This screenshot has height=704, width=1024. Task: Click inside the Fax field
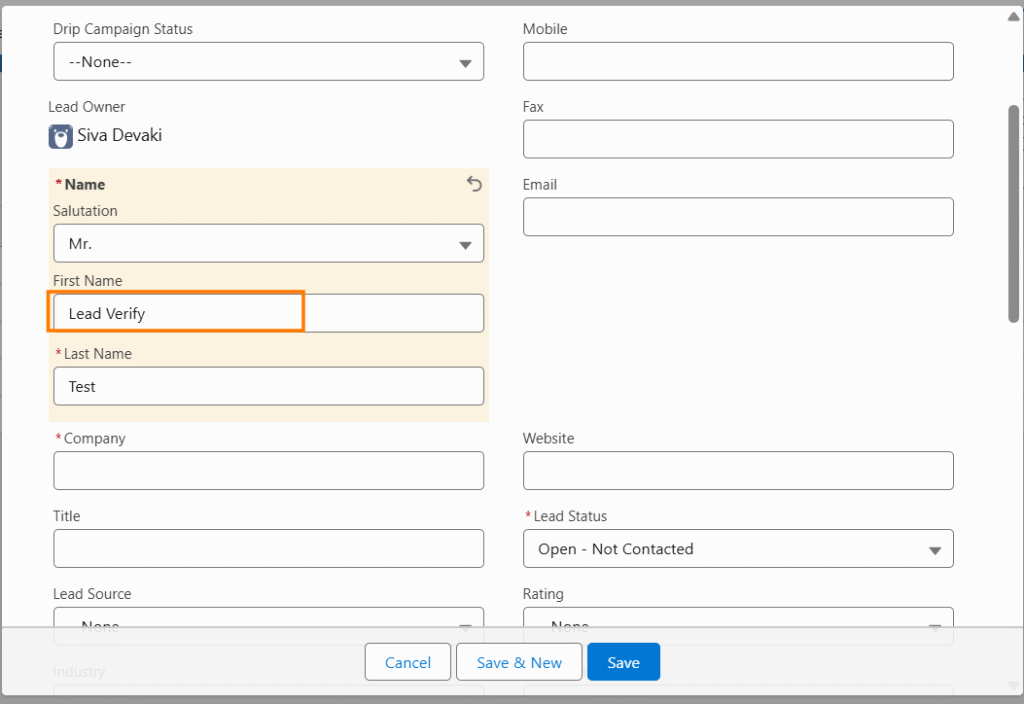coord(738,139)
